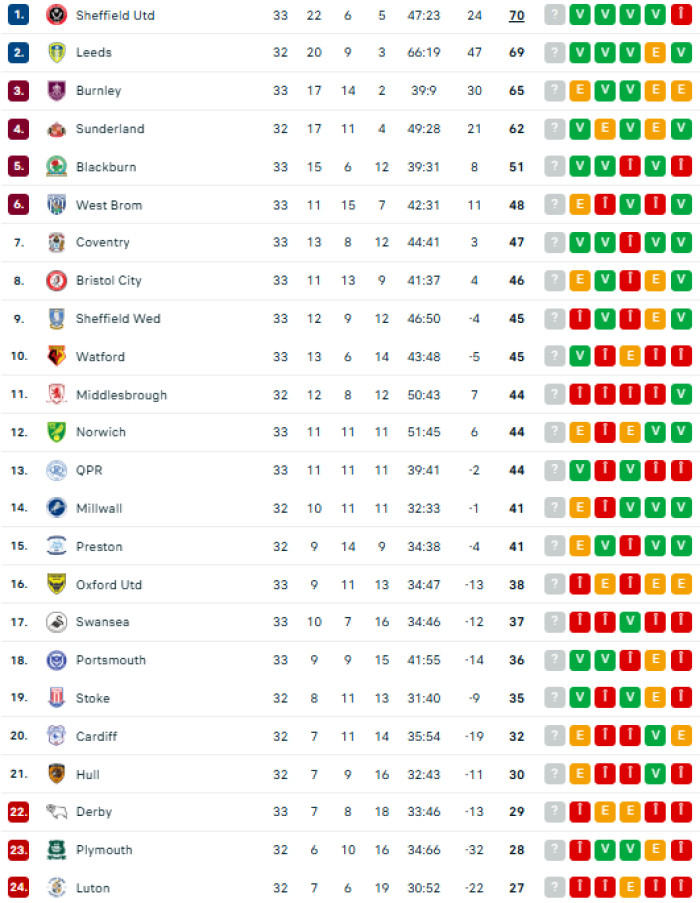Click the position 24 relegation badge
The image size is (700, 903).
18,887
